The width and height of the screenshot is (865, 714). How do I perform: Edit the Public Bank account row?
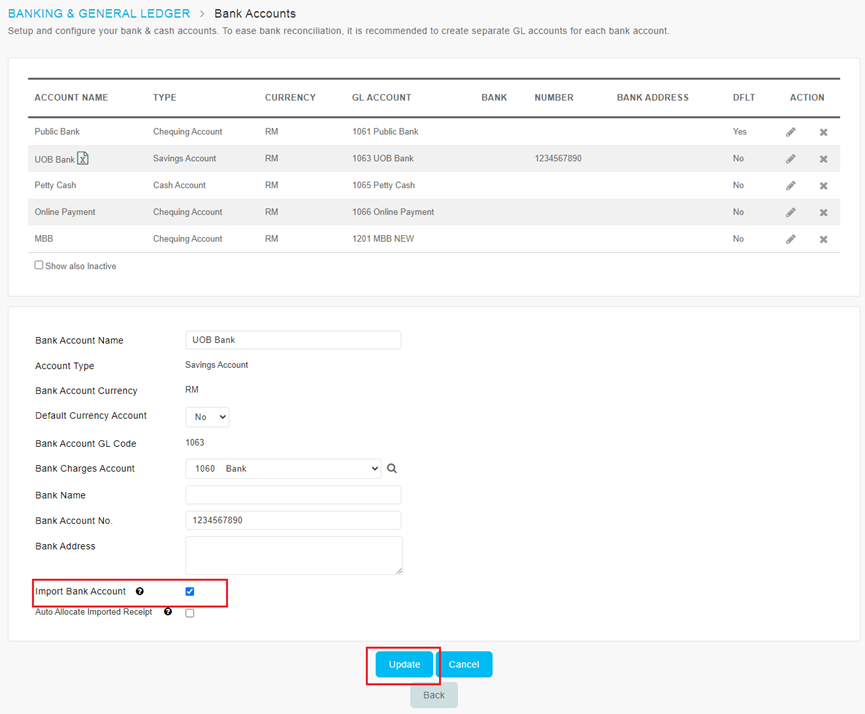point(790,132)
